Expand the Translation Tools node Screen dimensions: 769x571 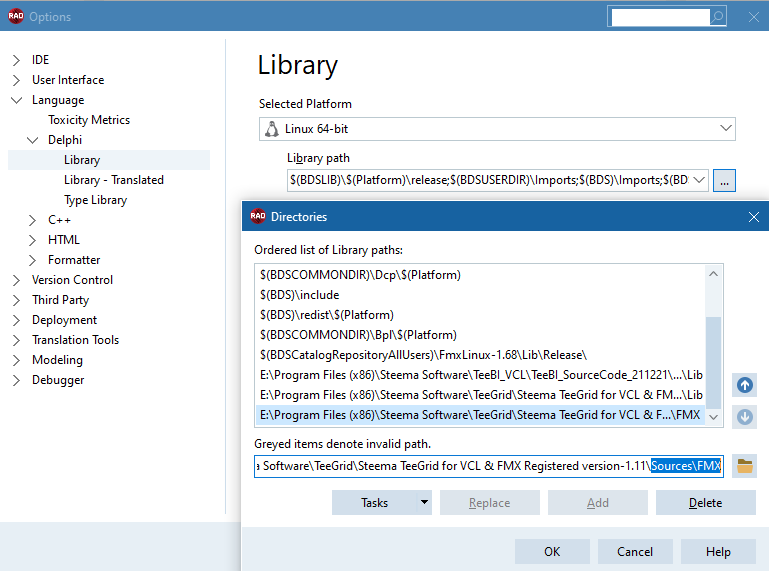16,340
